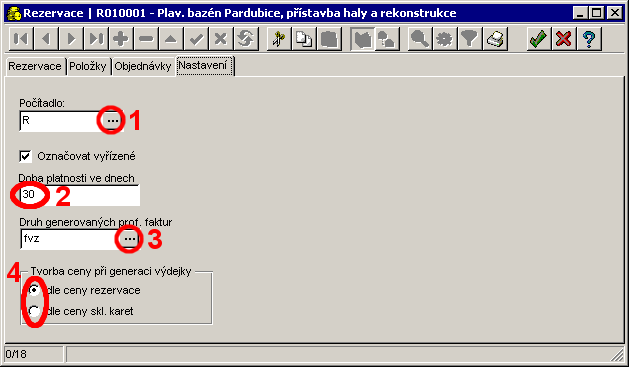Add a new record with plus icon
This screenshot has height=367, width=629.
[x=121, y=39]
